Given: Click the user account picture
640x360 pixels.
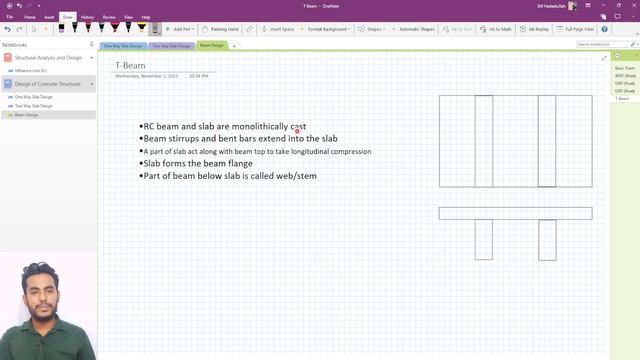Looking at the screenshot, I should click(x=572, y=6).
